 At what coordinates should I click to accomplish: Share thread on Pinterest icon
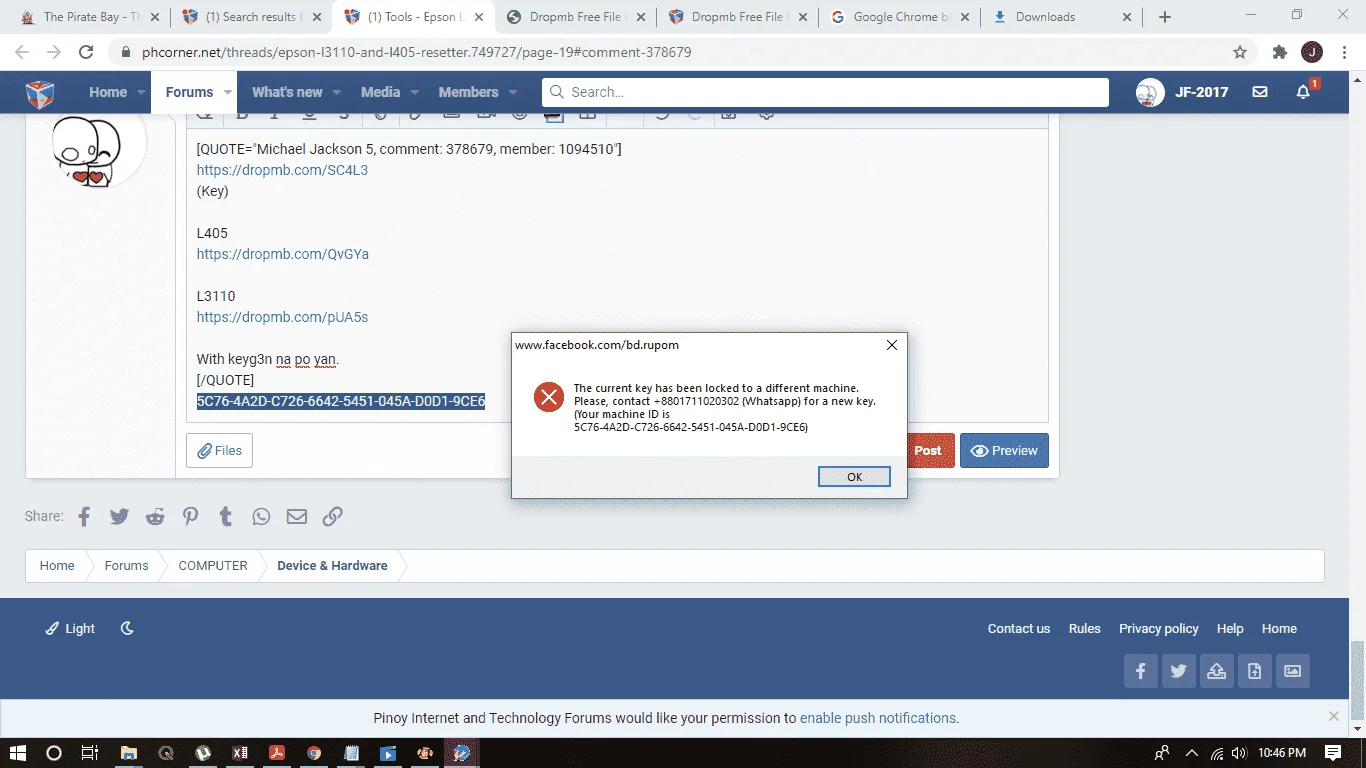pyautogui.click(x=190, y=516)
